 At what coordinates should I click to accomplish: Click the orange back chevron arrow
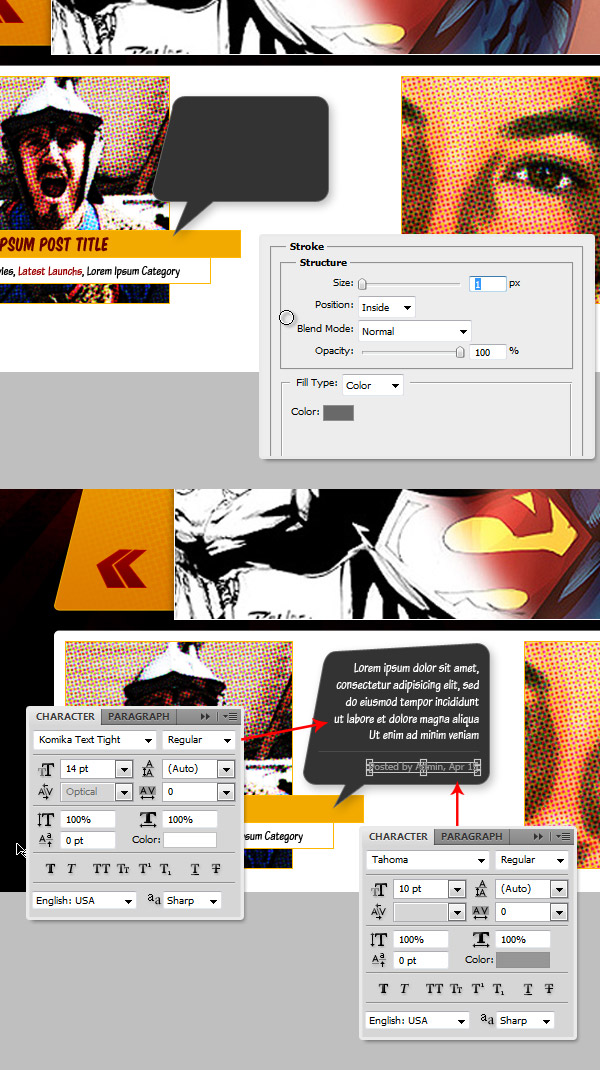click(122, 568)
